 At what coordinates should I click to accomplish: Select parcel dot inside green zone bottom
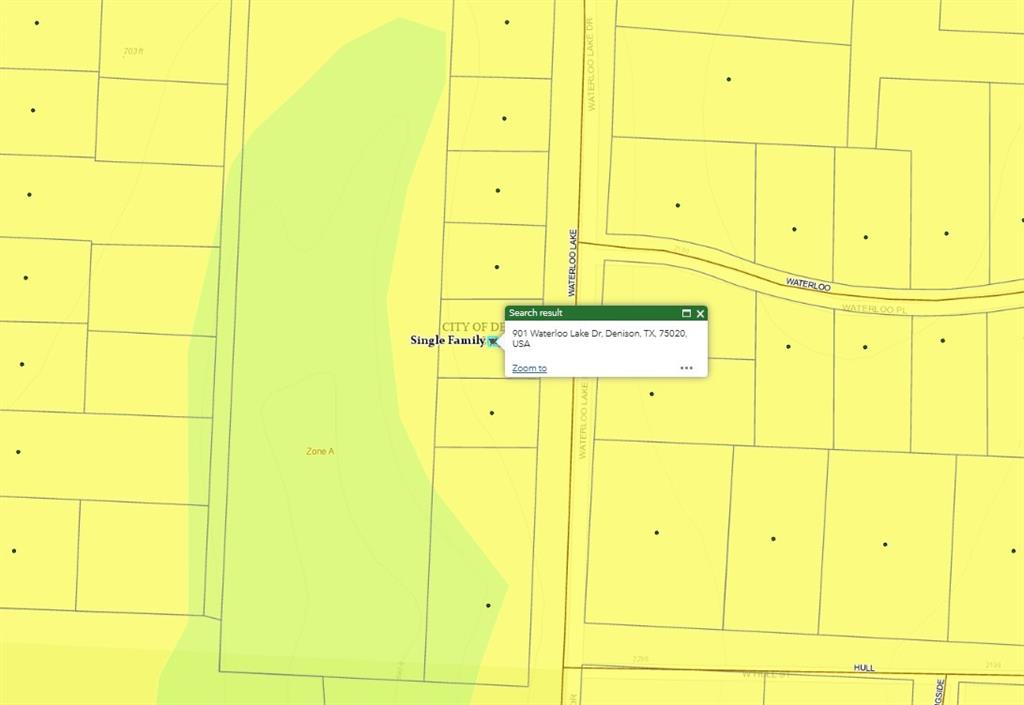(488, 605)
